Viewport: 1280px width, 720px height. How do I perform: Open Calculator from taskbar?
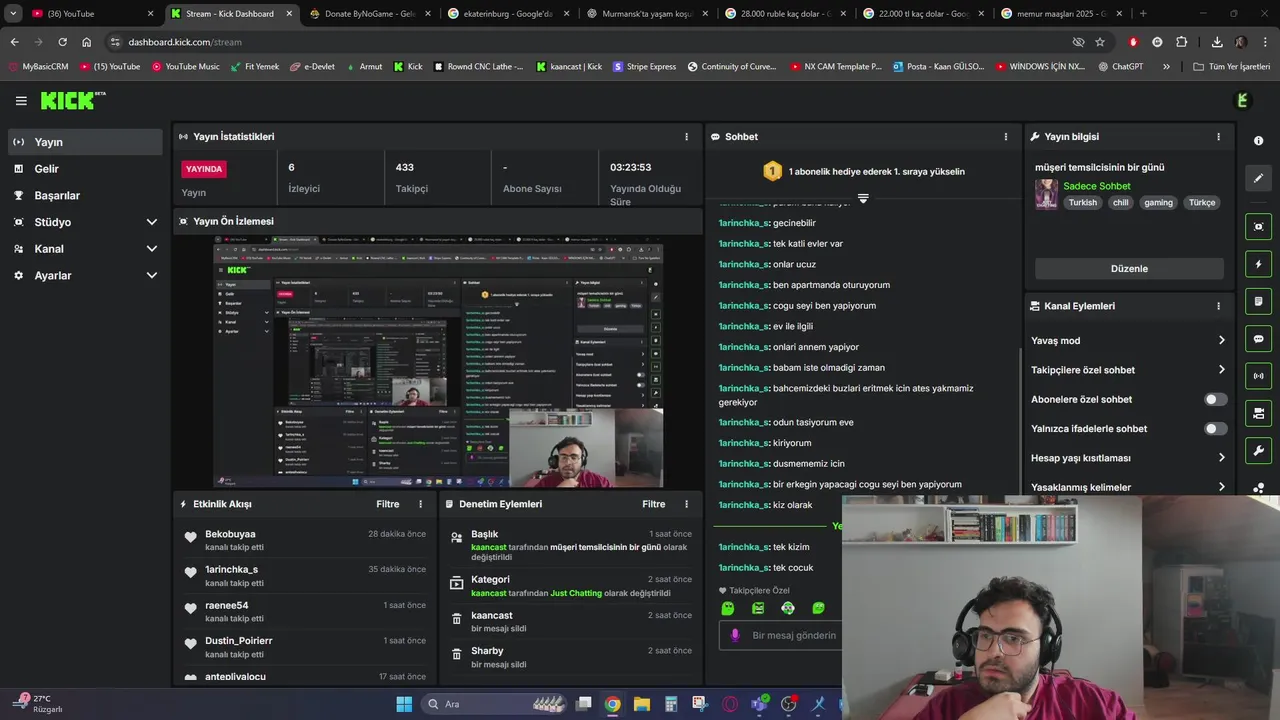671,704
